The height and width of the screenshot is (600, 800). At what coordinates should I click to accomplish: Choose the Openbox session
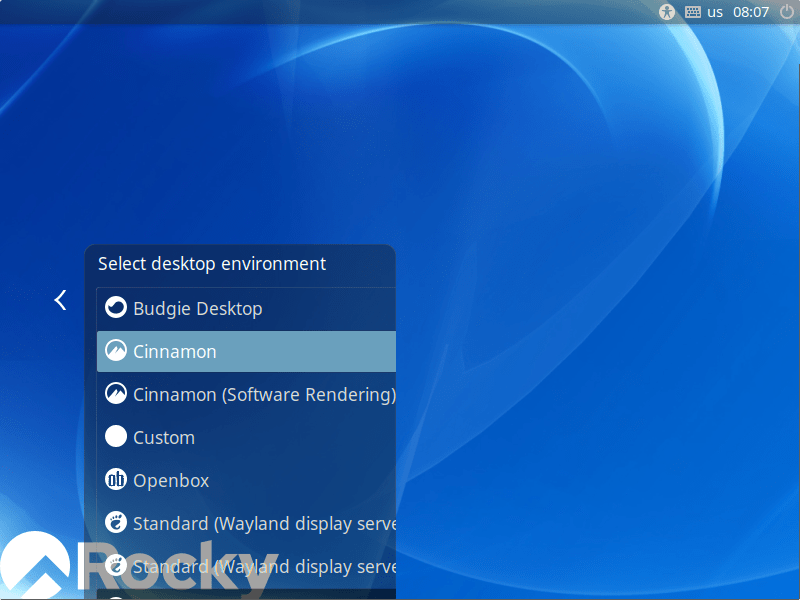click(x=246, y=480)
